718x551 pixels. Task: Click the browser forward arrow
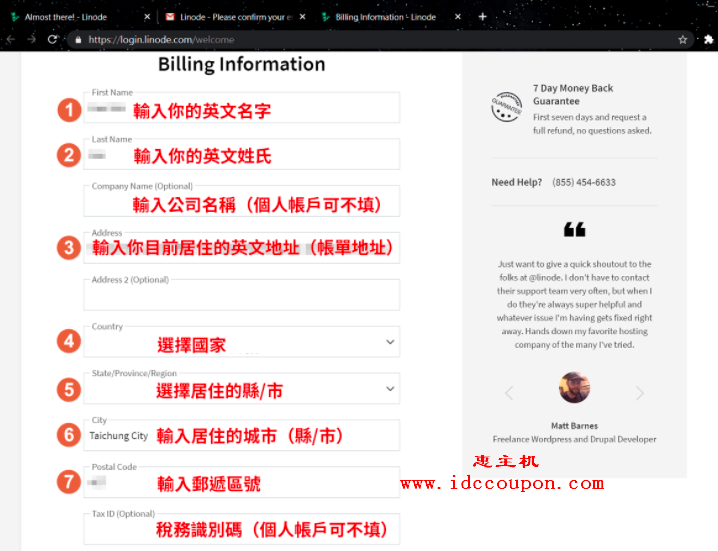pyautogui.click(x=30, y=40)
